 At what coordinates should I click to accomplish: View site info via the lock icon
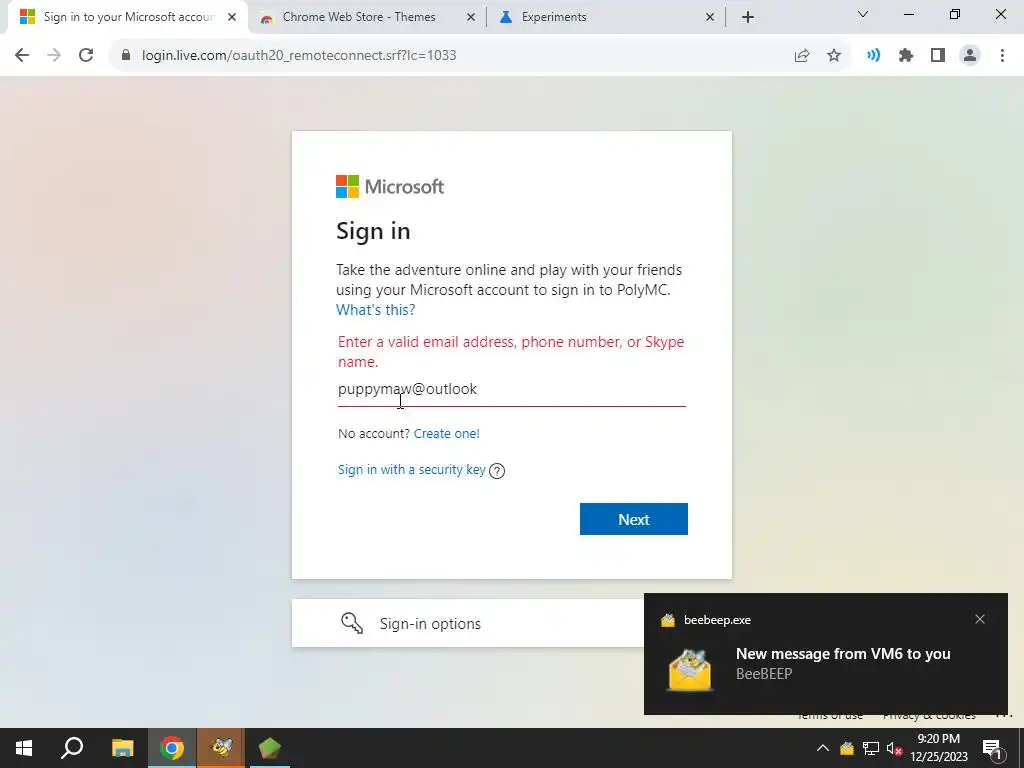click(x=126, y=56)
